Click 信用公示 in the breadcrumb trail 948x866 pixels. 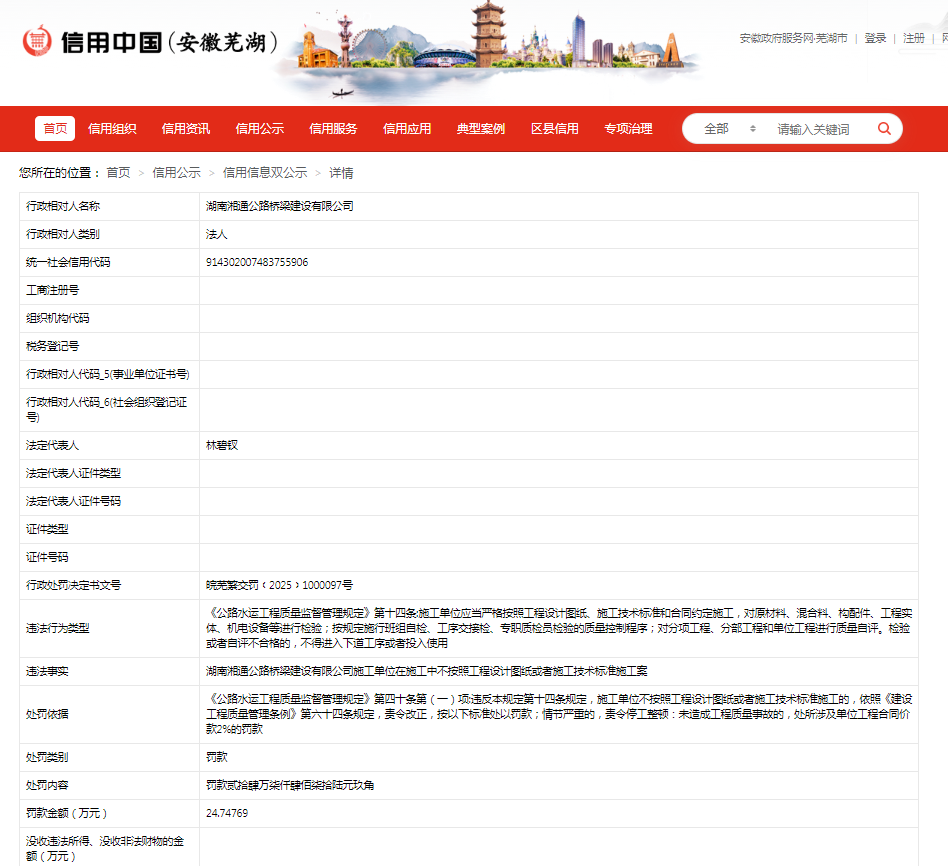coord(176,173)
